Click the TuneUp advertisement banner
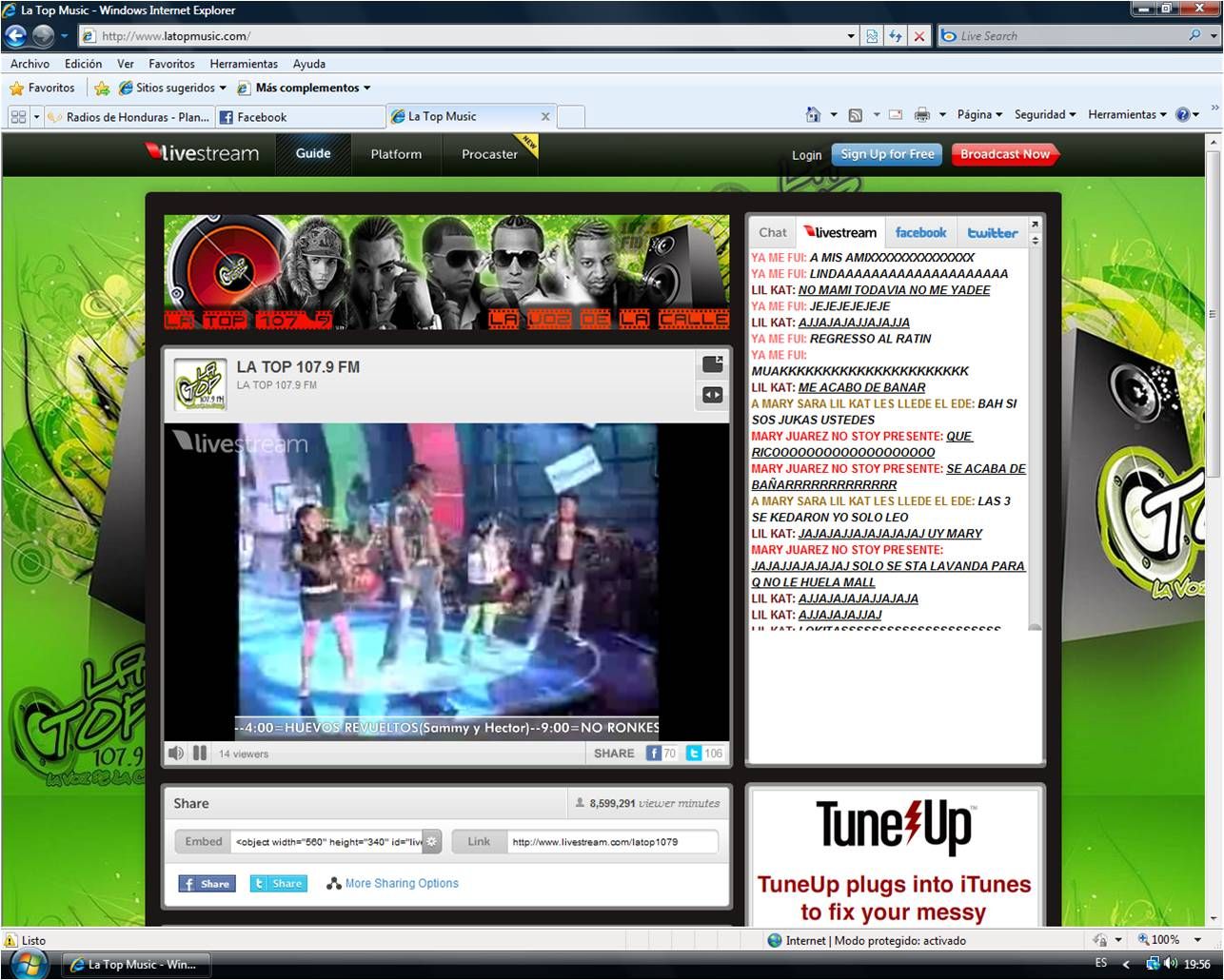The image size is (1224, 980). coord(895,858)
